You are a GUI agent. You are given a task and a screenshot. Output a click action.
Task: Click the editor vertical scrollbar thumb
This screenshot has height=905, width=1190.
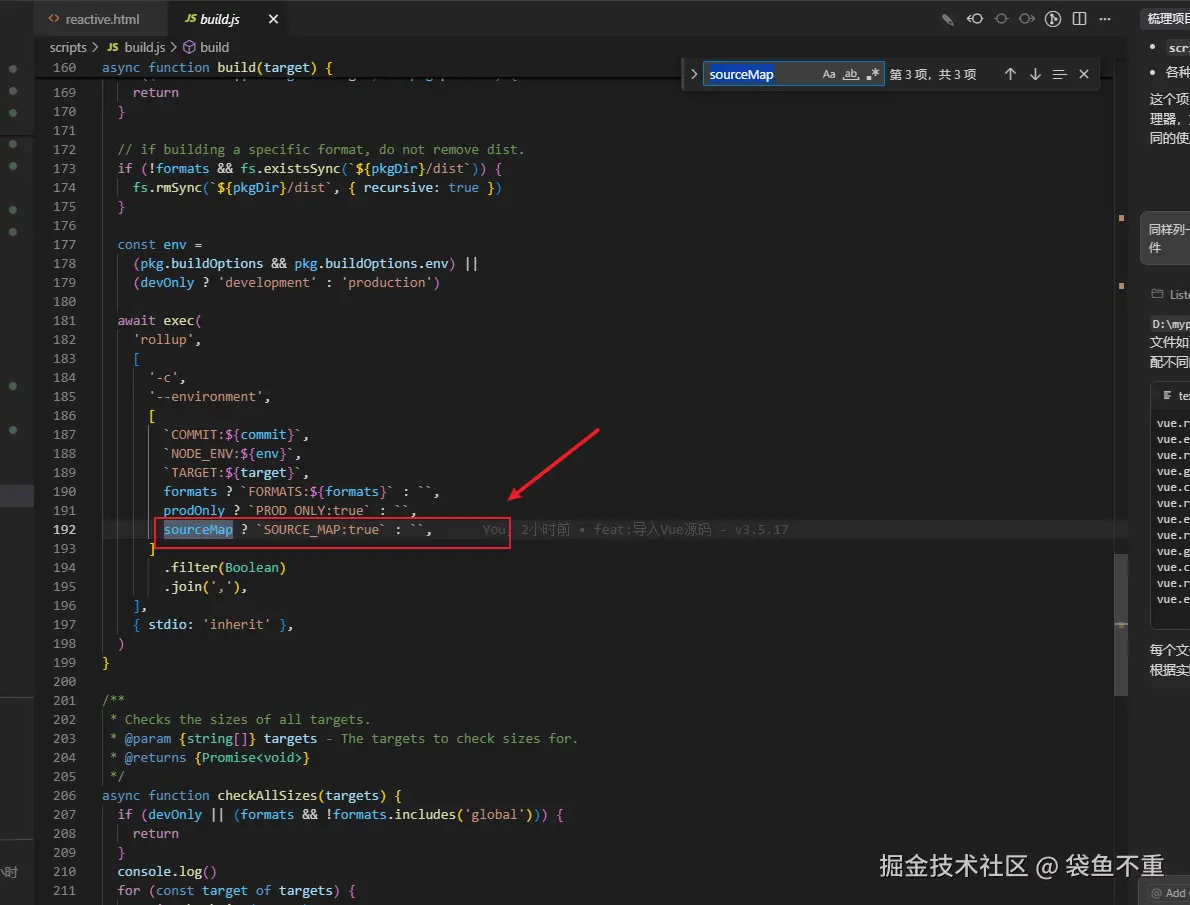(1120, 624)
